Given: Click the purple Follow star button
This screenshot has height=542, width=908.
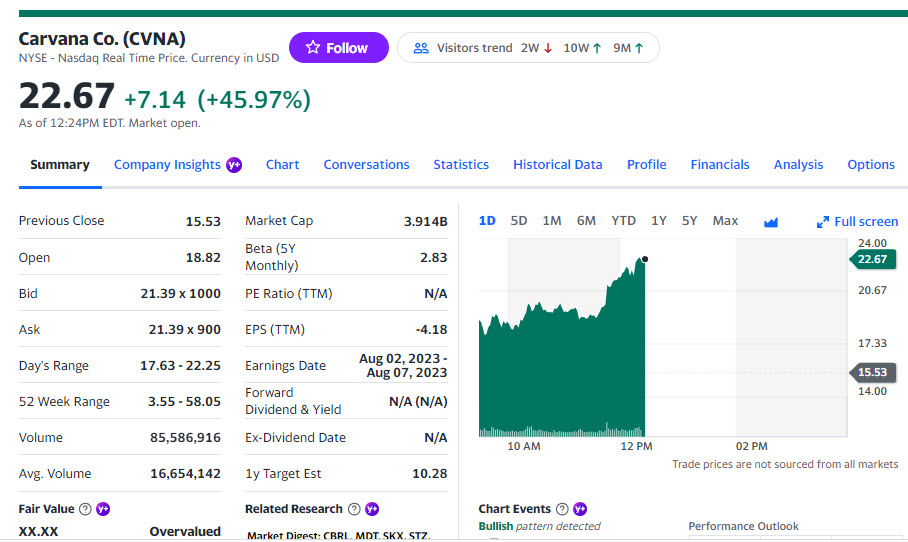Looking at the screenshot, I should 338,47.
